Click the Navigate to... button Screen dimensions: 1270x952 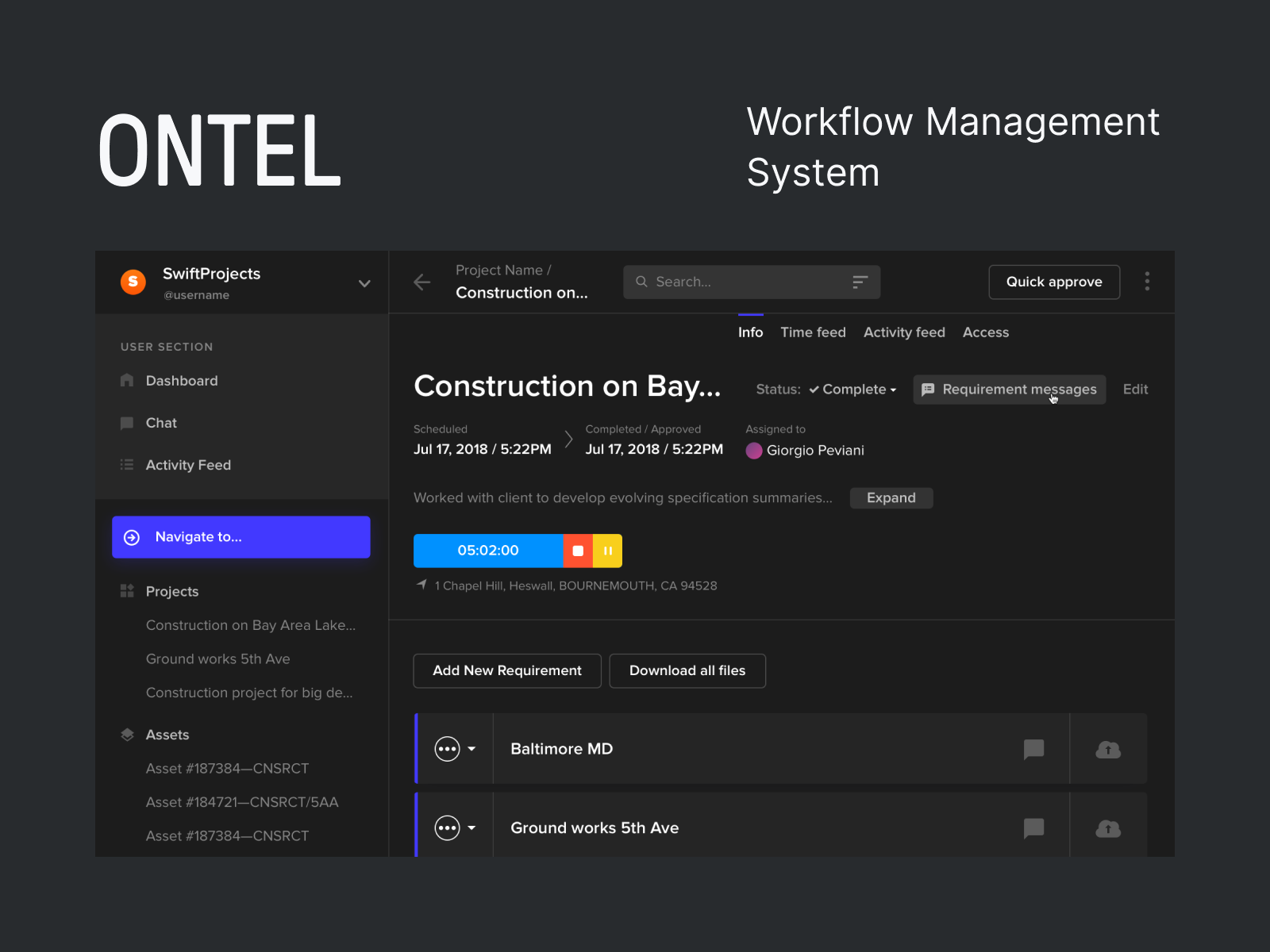tap(241, 537)
